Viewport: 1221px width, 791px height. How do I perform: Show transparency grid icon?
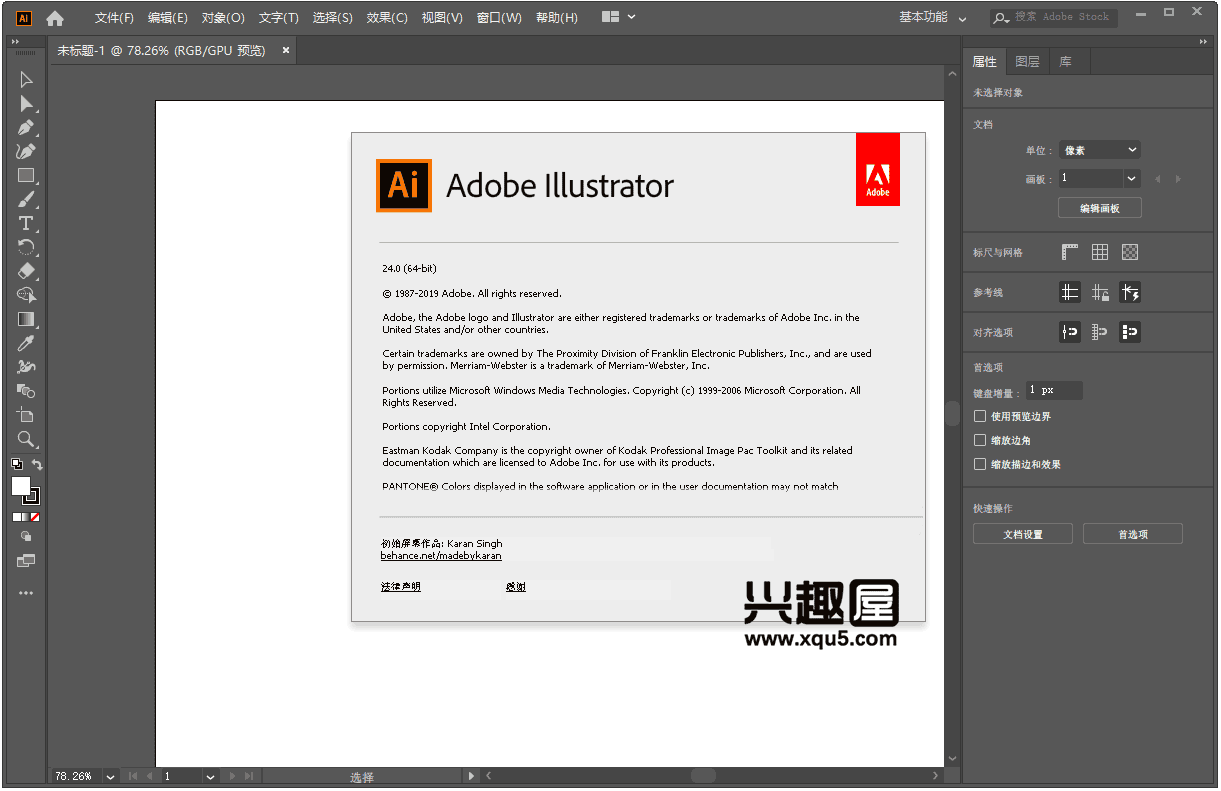coord(1130,252)
